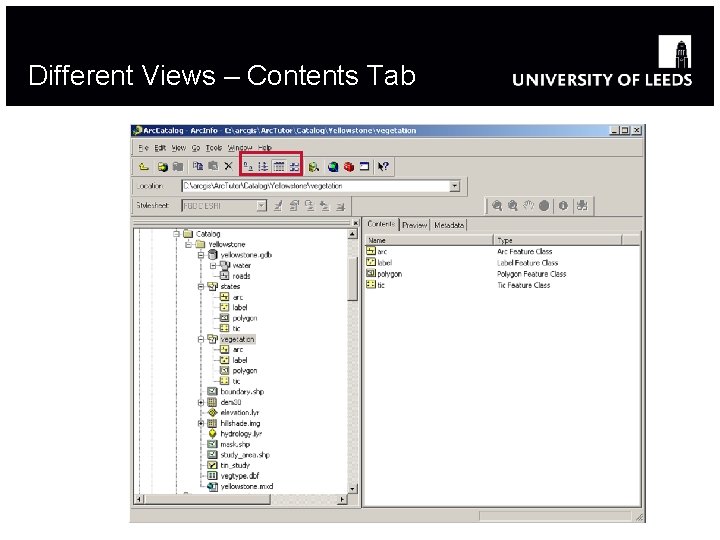The width and height of the screenshot is (720, 540).
Task: Select the Pan hand tool
Action: pos(529,206)
